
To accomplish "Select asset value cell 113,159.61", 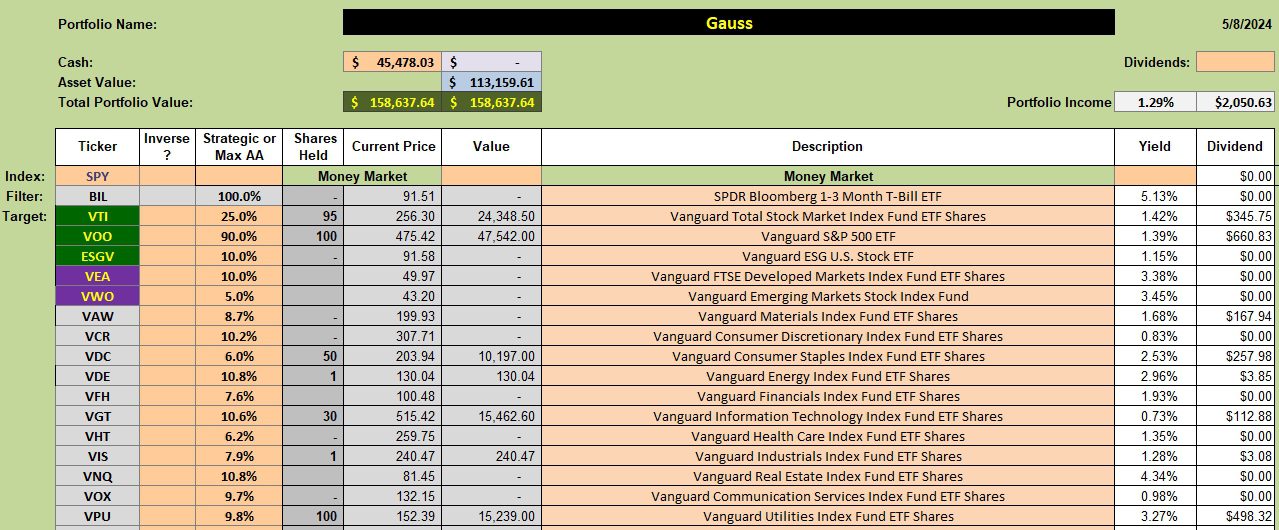I will point(491,82).
